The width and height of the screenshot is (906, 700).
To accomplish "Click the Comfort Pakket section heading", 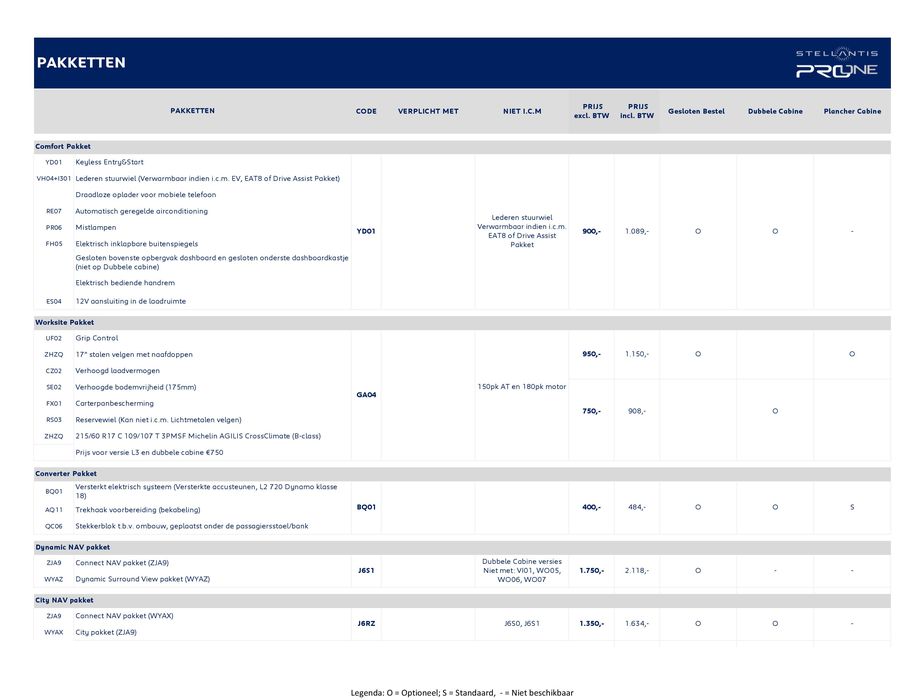I will click(x=63, y=147).
